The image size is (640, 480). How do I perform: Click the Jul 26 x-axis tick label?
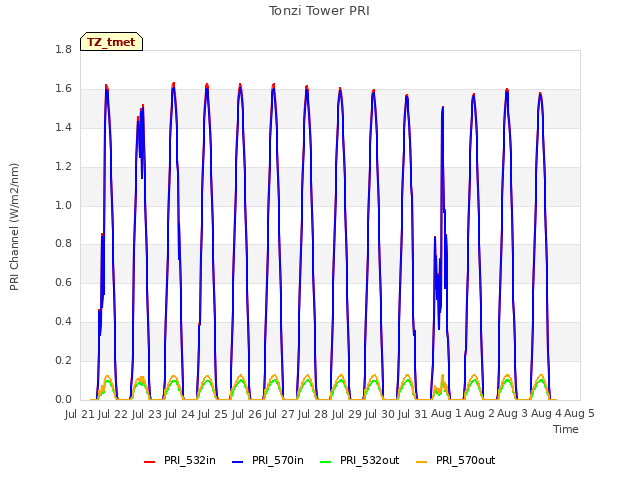tap(247, 414)
